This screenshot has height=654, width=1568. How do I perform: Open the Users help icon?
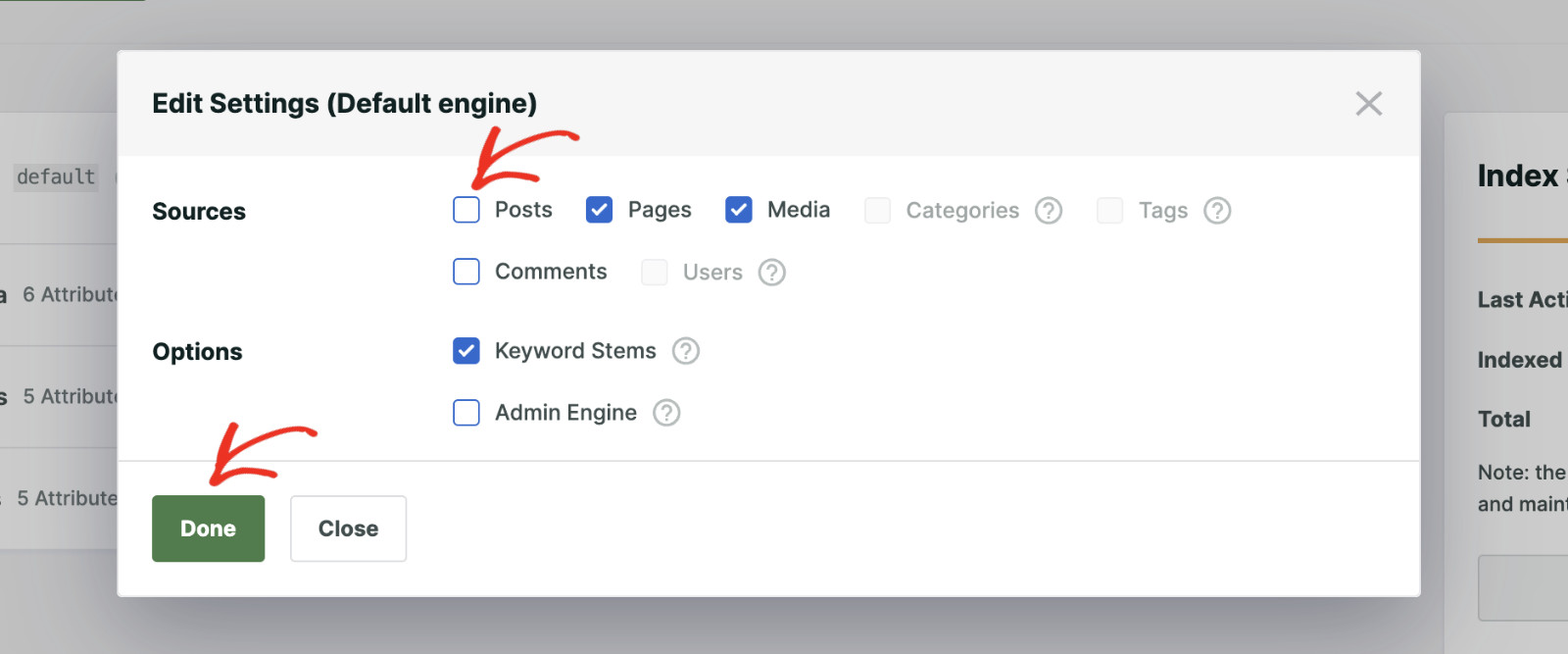pyautogui.click(x=771, y=273)
